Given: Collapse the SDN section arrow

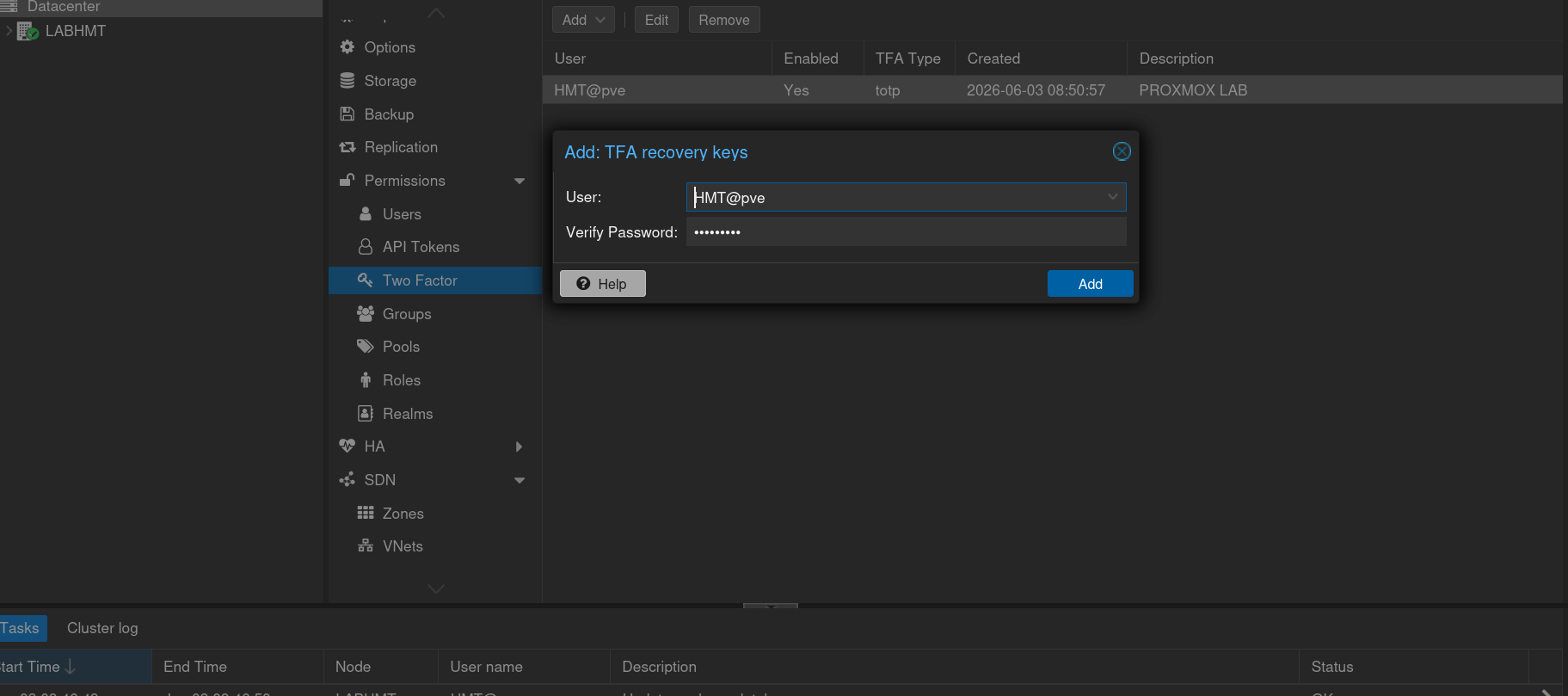Looking at the screenshot, I should [520, 480].
